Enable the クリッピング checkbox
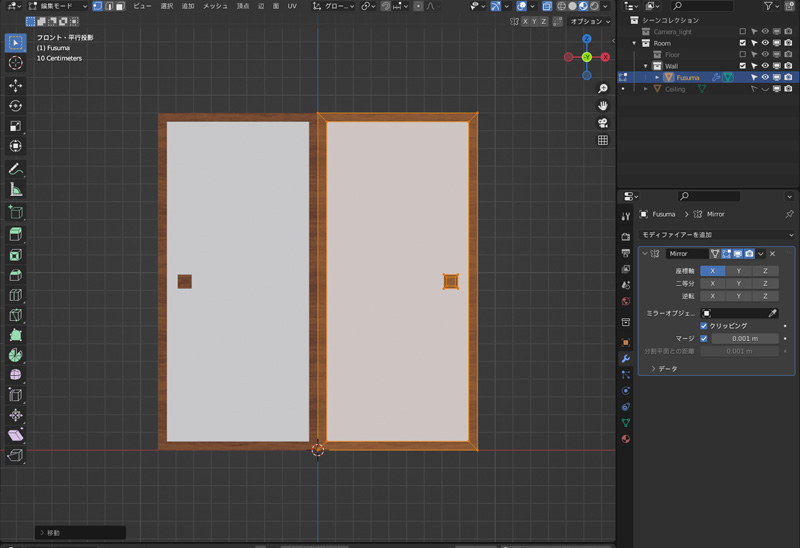The image size is (800, 548). [704, 326]
